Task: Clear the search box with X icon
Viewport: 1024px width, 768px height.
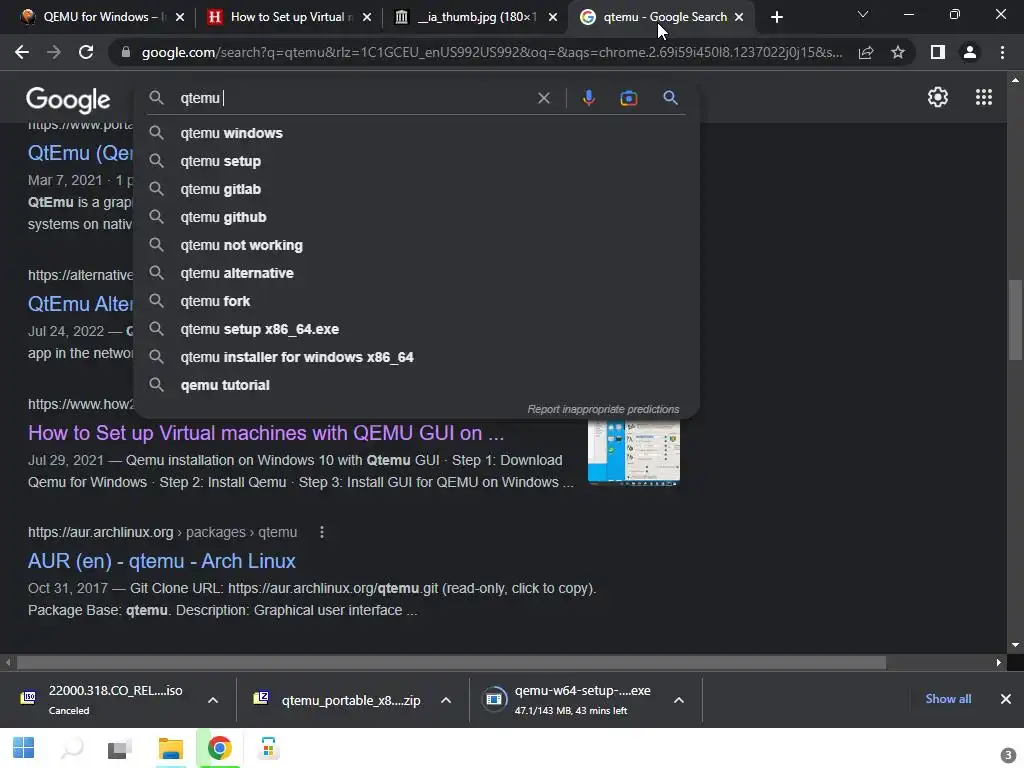Action: pos(543,98)
